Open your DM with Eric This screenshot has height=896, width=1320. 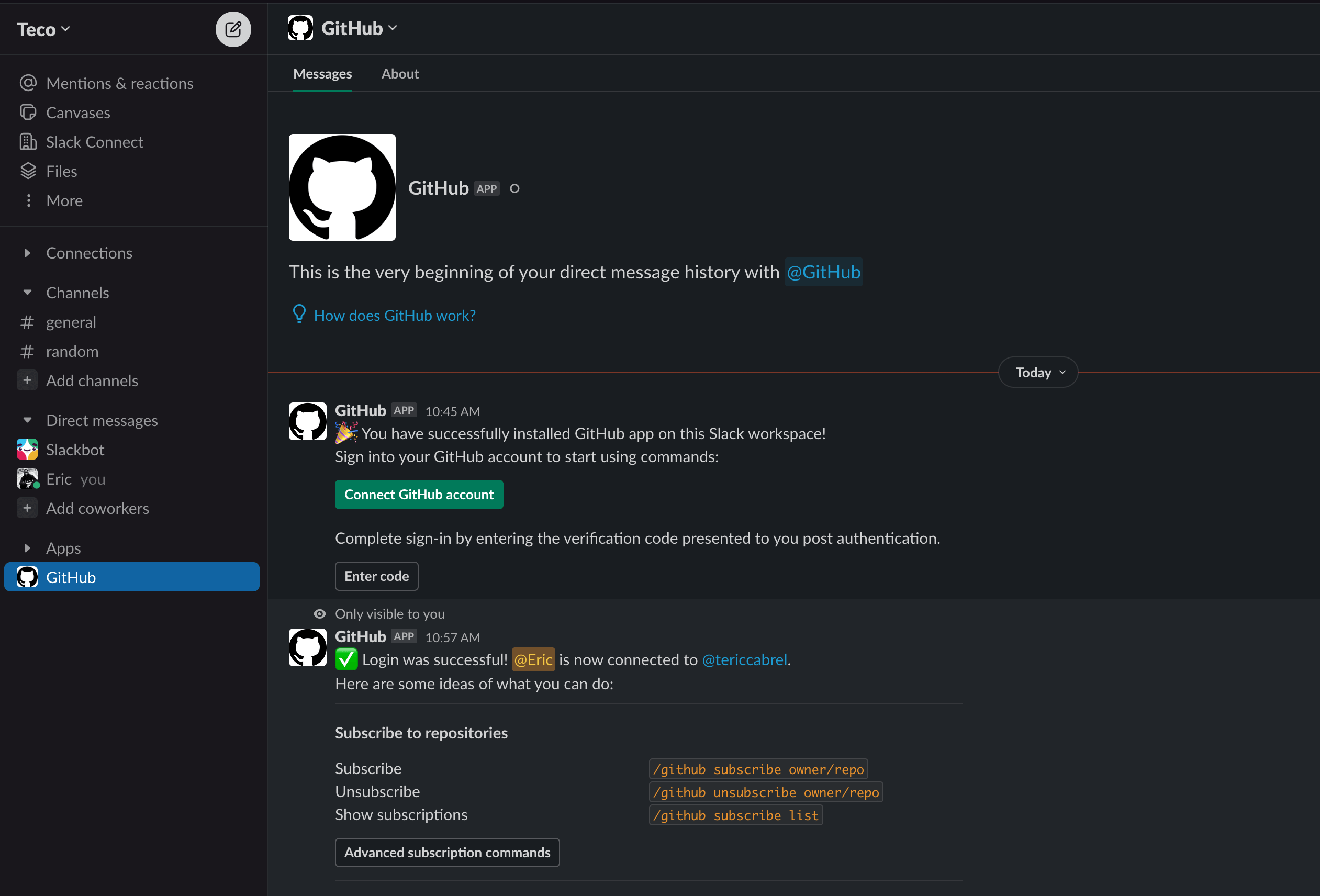click(x=58, y=479)
